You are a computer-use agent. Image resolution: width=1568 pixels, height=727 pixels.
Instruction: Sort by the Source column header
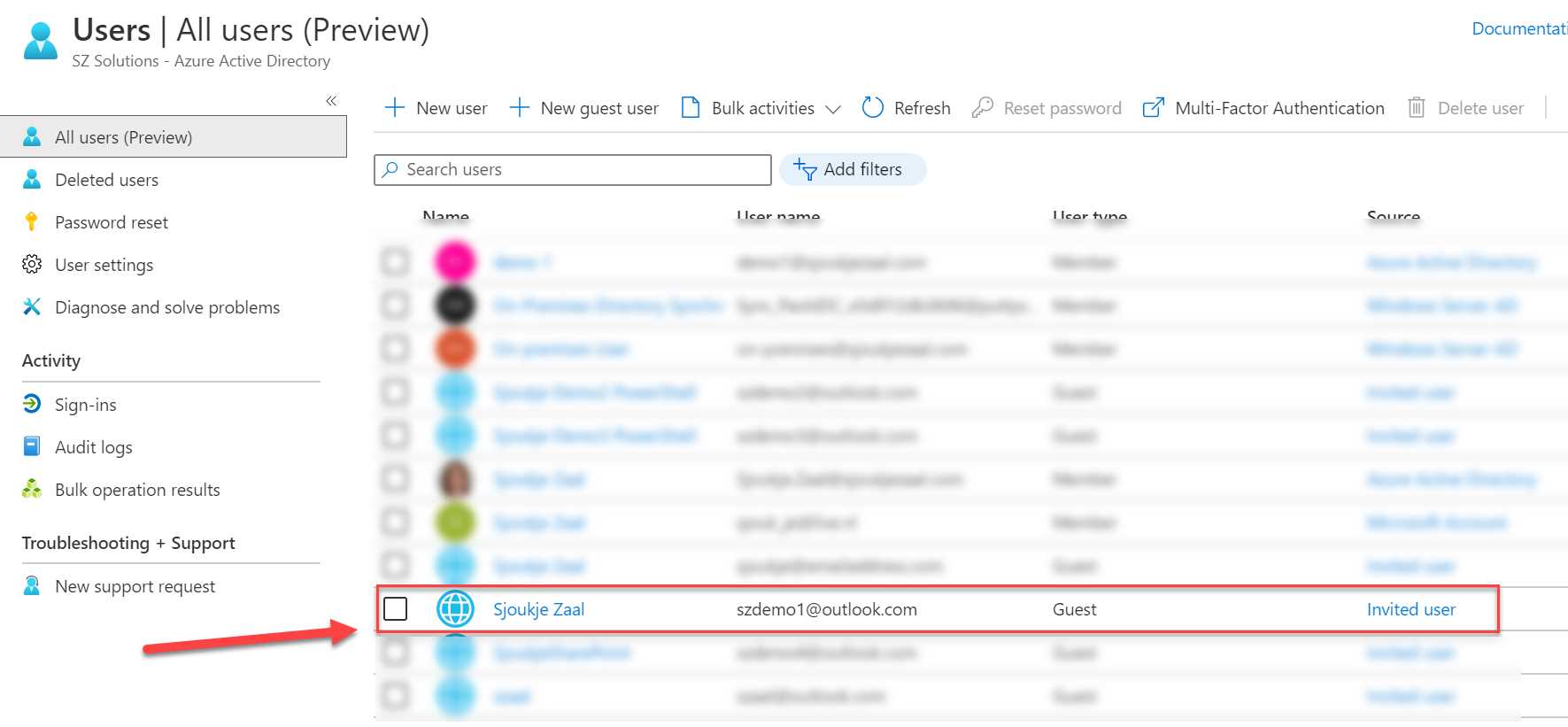click(1394, 216)
